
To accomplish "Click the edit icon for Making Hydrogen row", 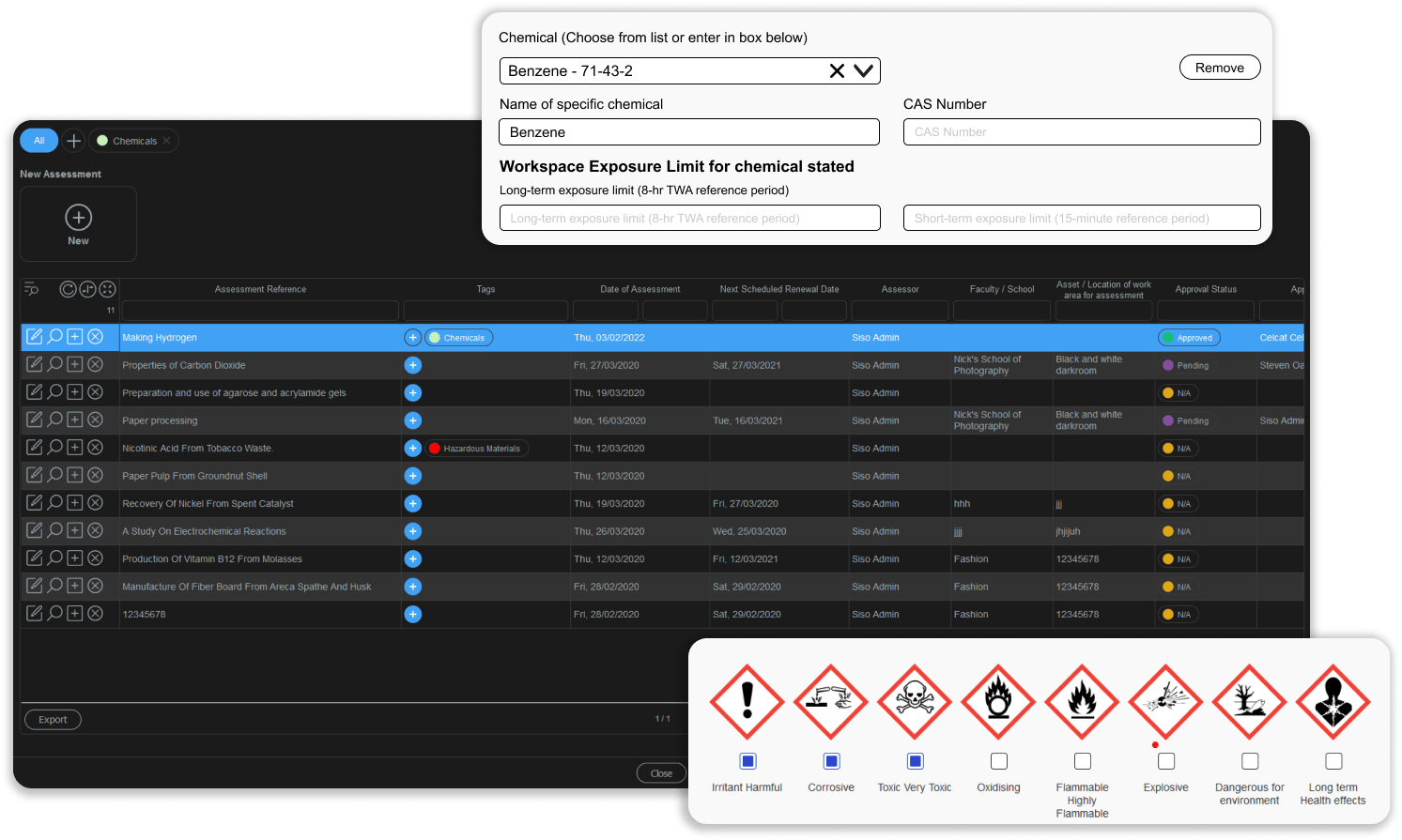I will (x=35, y=337).
